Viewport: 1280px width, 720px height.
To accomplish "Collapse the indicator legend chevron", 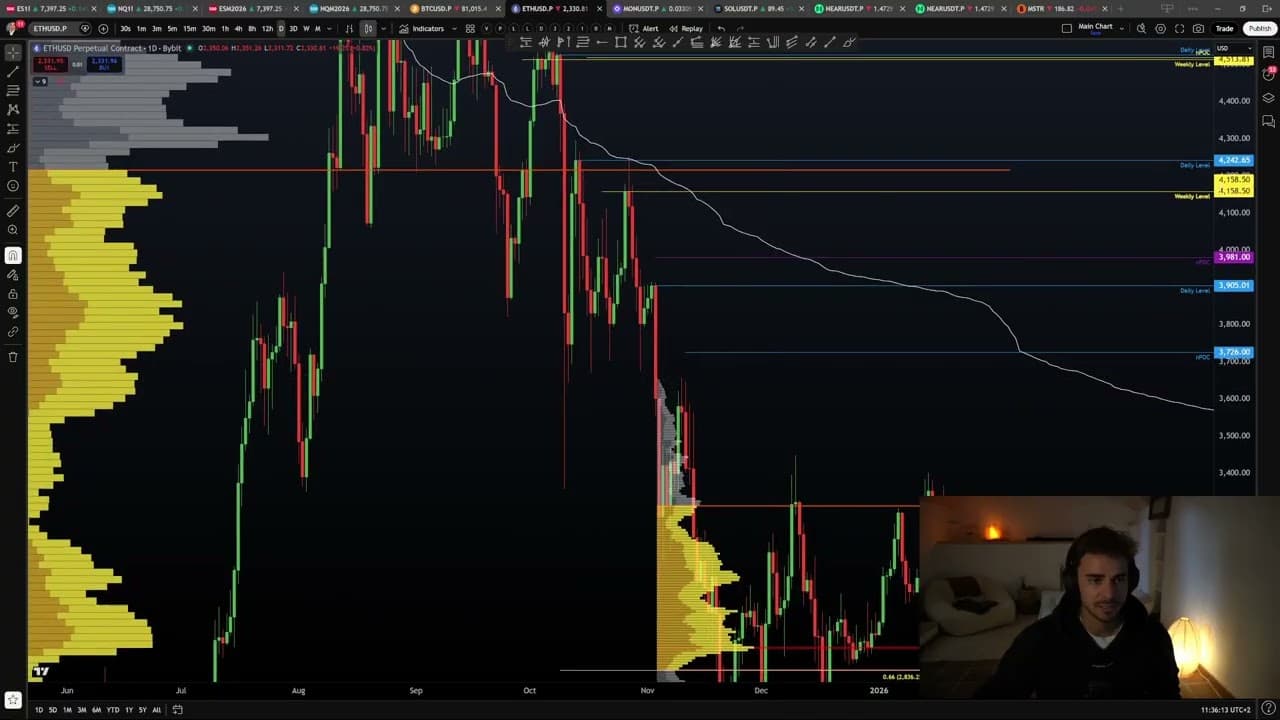I will pyautogui.click(x=40, y=81).
